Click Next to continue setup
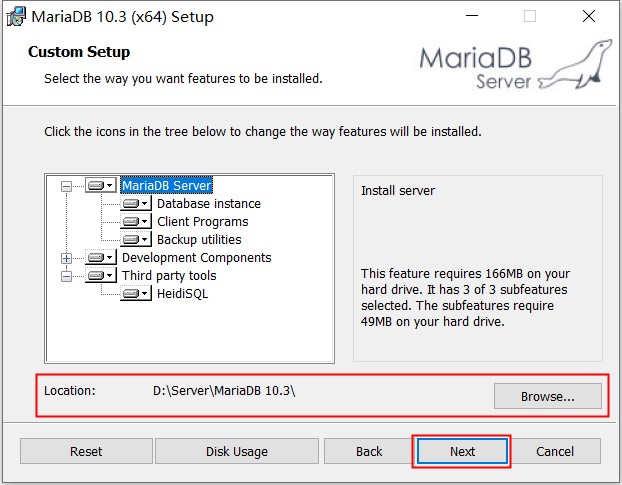This screenshot has width=622, height=485. point(462,451)
